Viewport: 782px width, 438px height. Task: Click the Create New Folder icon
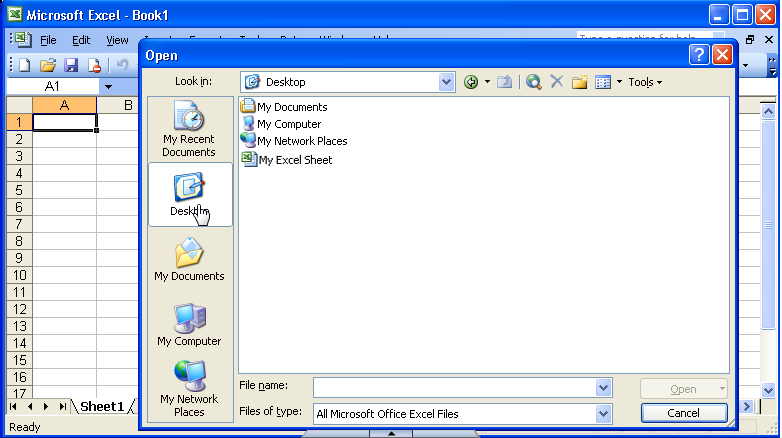coord(579,82)
